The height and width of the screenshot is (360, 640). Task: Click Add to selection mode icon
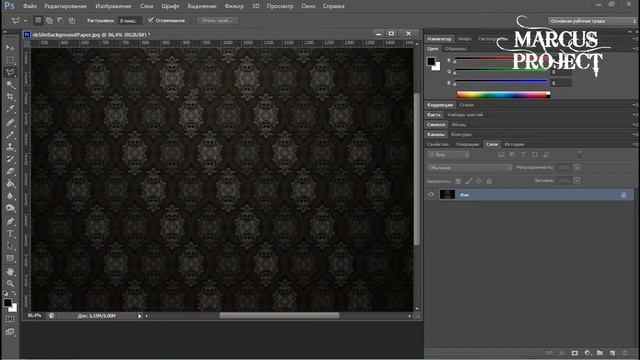coord(49,20)
